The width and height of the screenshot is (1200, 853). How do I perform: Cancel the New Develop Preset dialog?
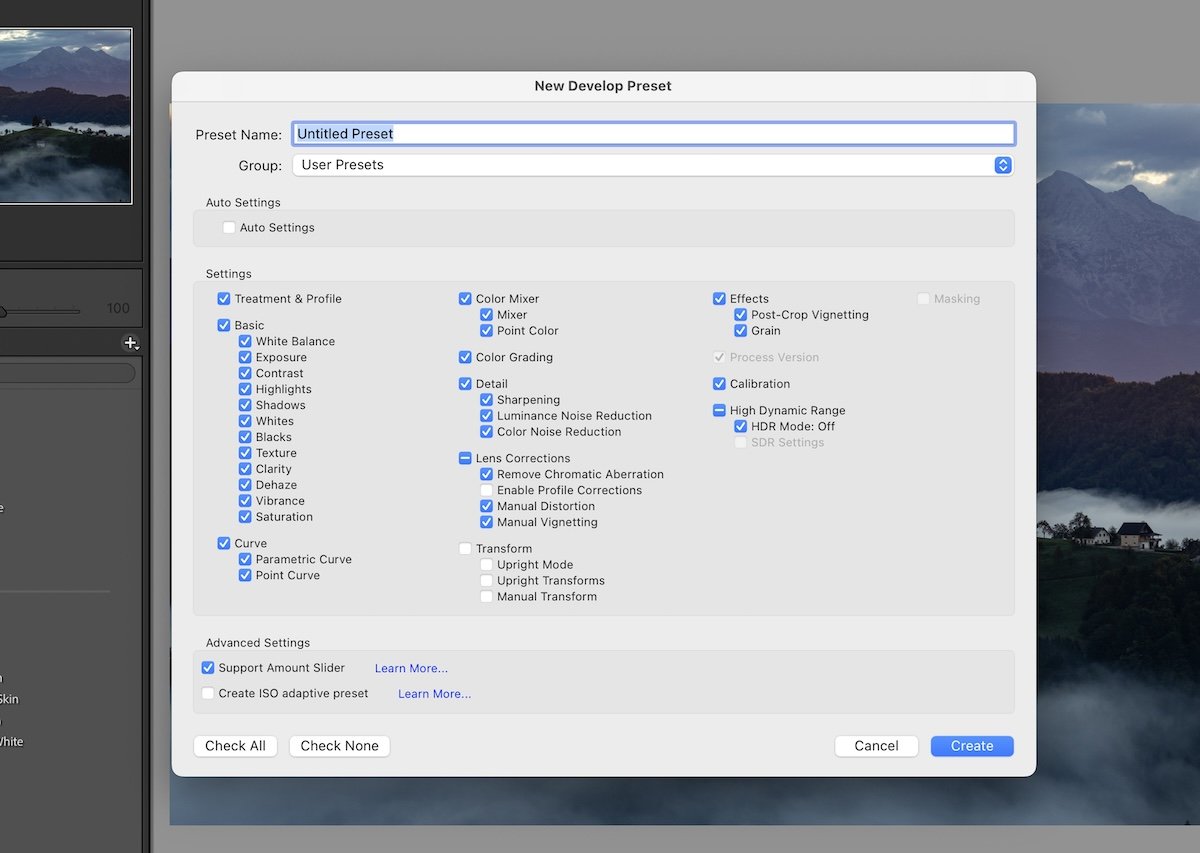pos(876,745)
